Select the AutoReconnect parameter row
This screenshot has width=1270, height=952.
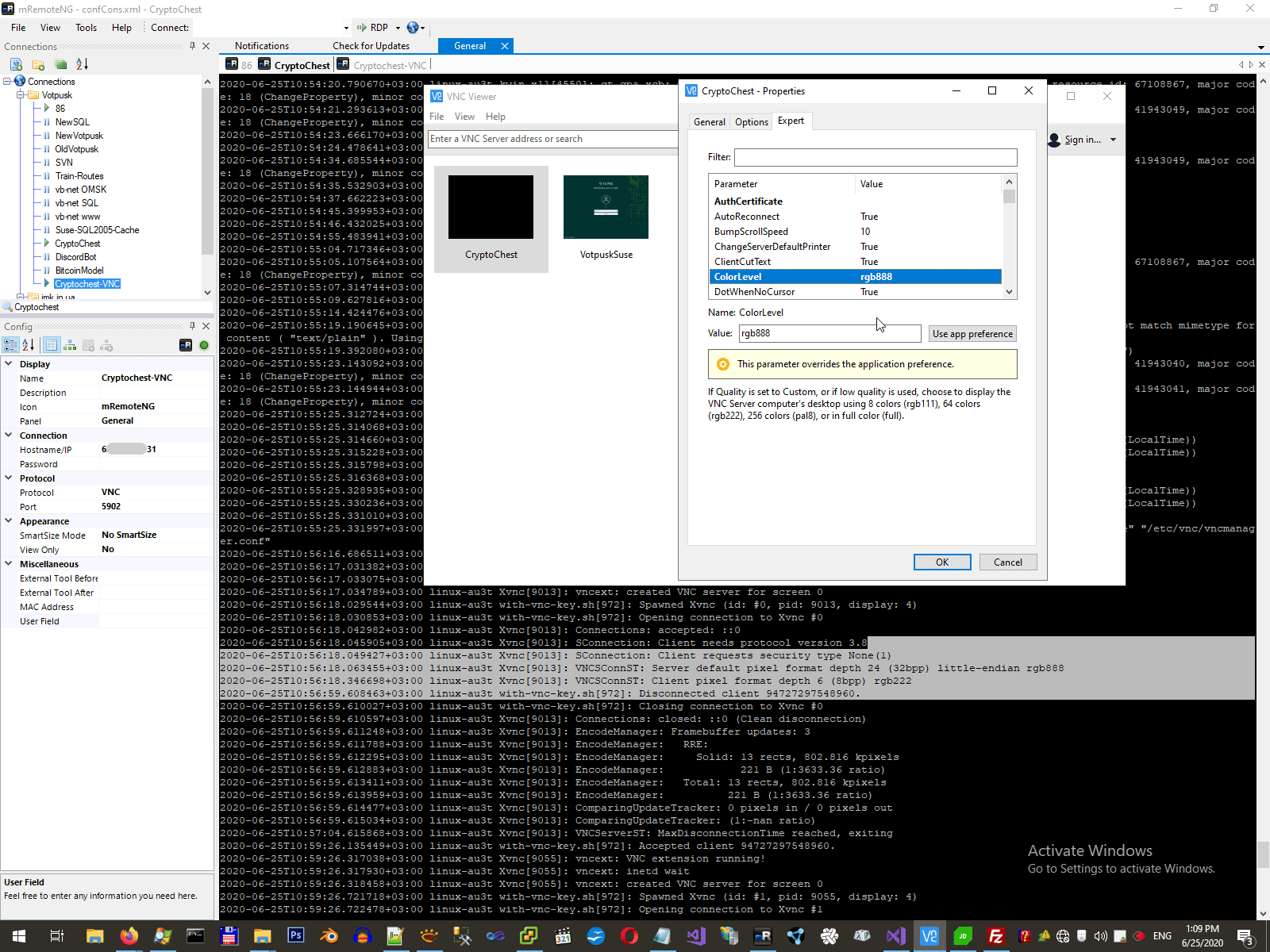coord(855,217)
